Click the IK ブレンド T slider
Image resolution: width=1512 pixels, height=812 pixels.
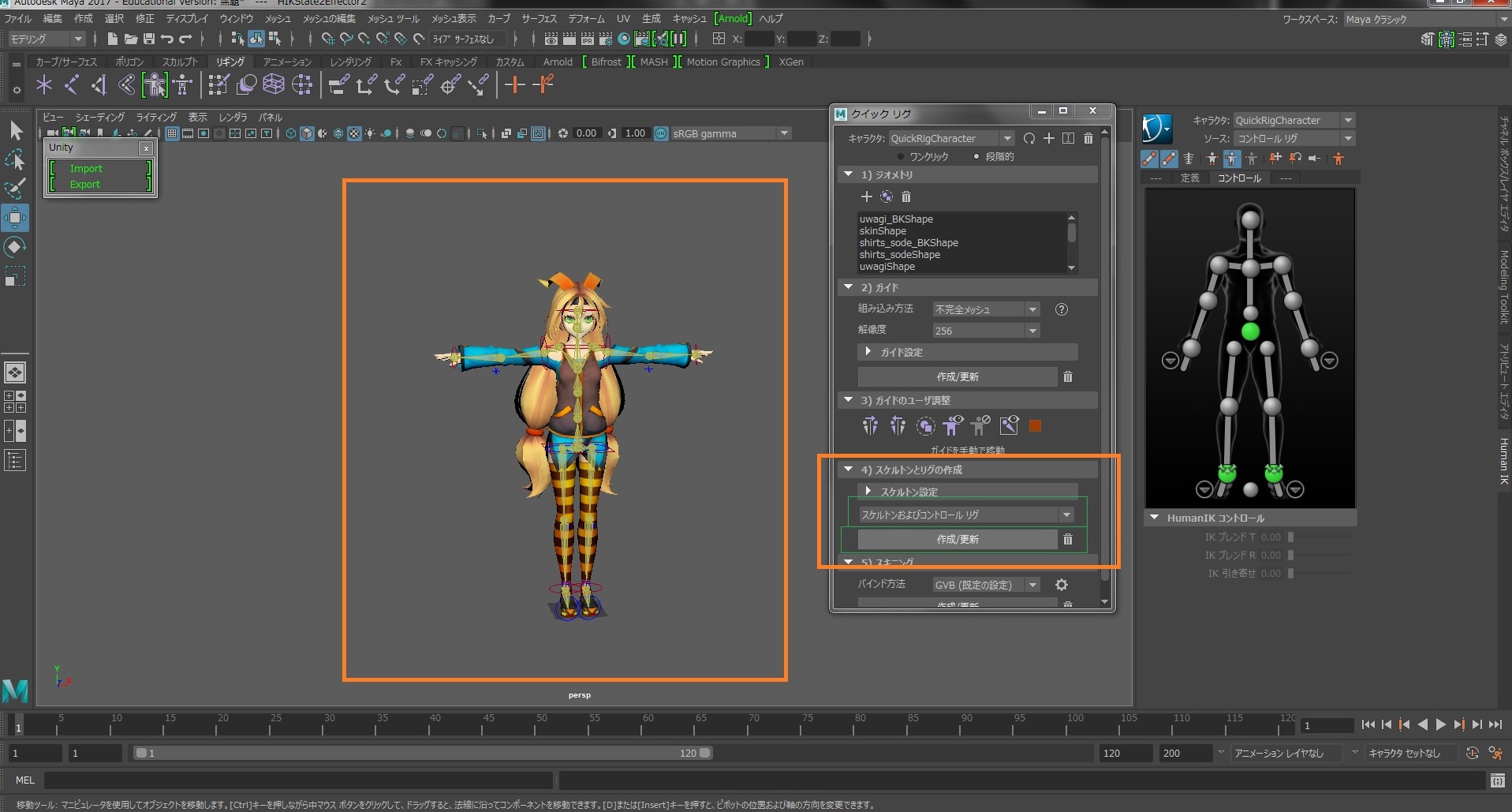[1292, 537]
